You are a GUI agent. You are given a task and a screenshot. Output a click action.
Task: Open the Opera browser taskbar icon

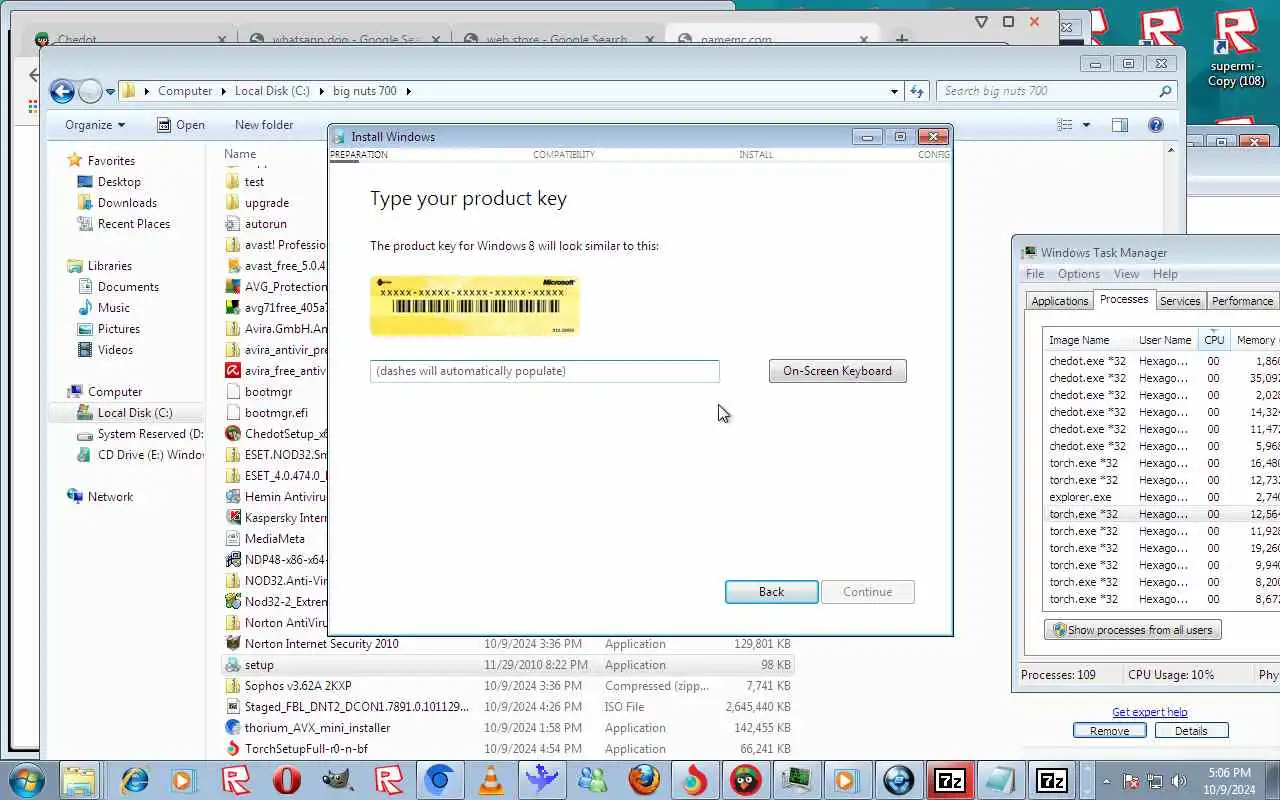point(287,780)
